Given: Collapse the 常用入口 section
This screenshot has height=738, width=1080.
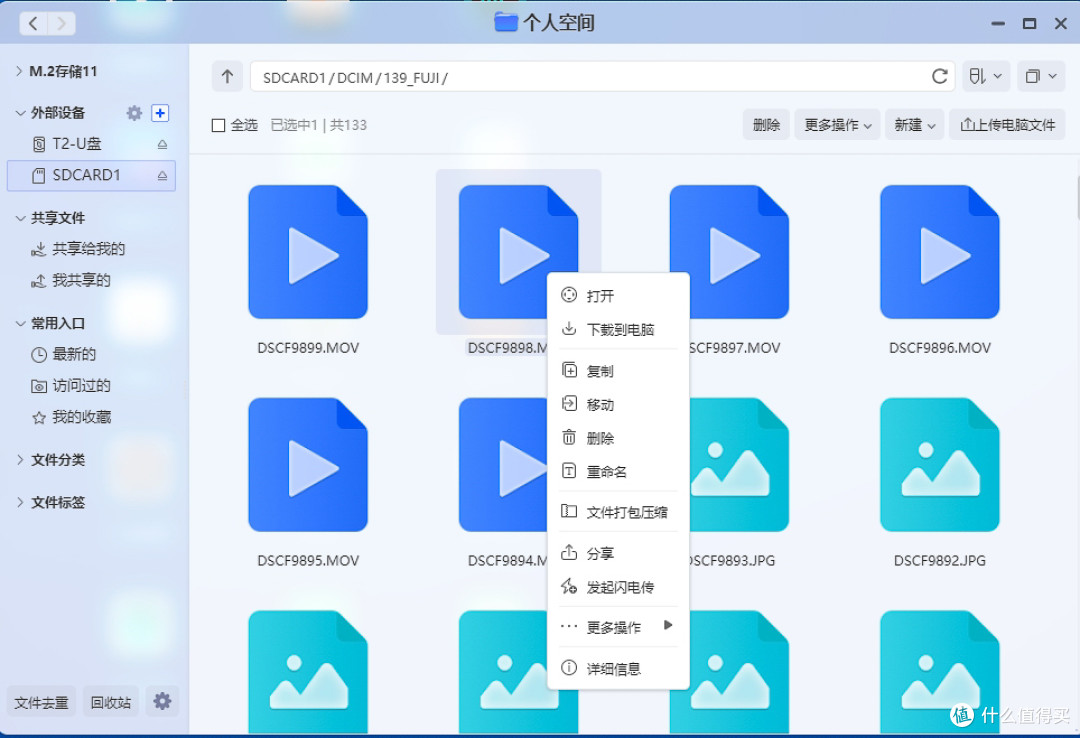Looking at the screenshot, I should (x=20, y=324).
